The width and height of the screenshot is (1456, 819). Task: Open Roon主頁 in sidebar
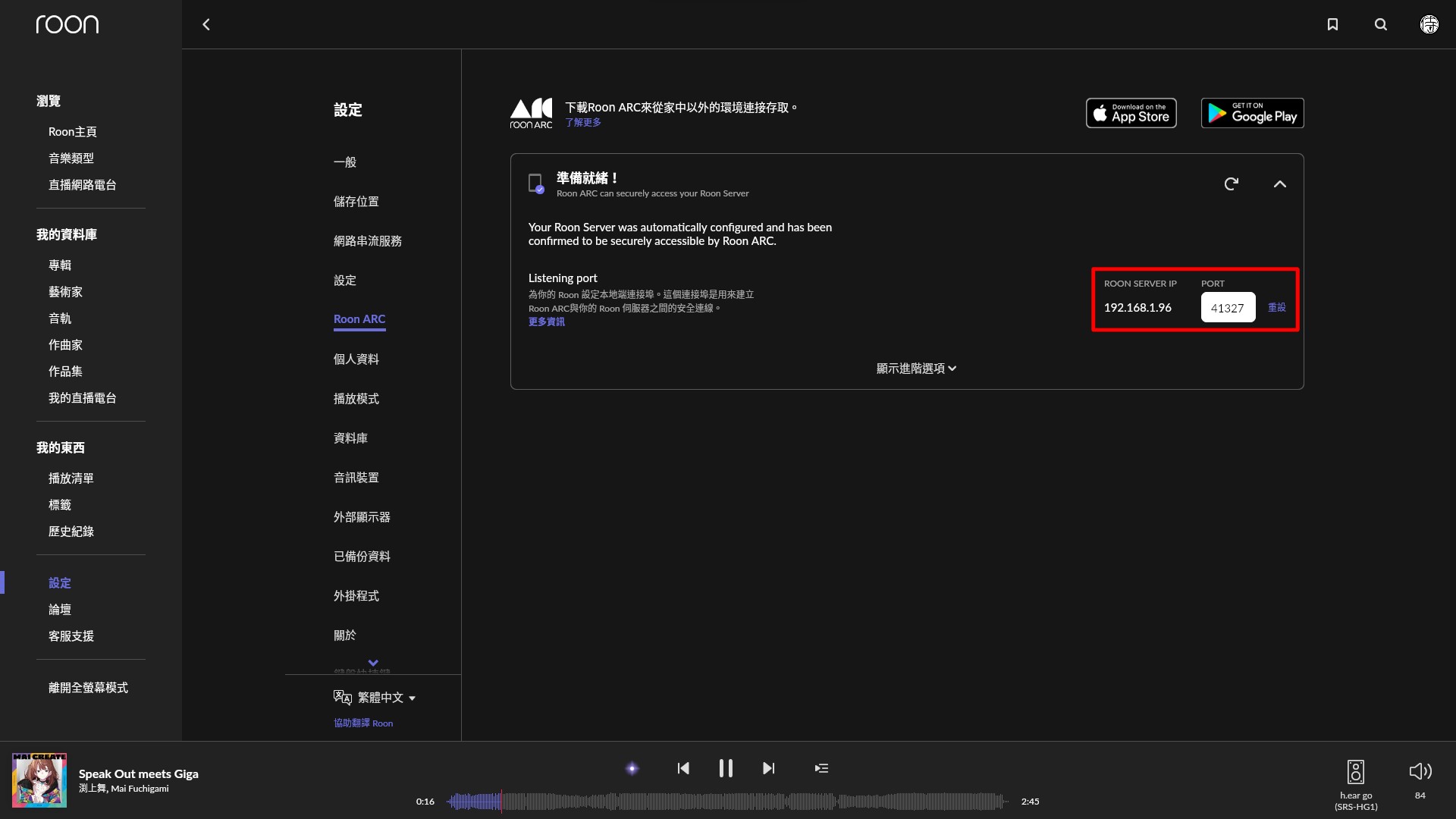click(73, 131)
